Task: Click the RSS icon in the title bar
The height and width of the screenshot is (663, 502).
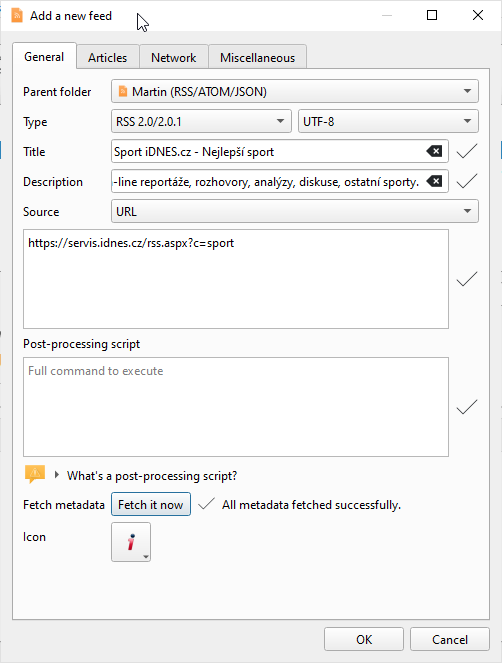Action: click(17, 16)
